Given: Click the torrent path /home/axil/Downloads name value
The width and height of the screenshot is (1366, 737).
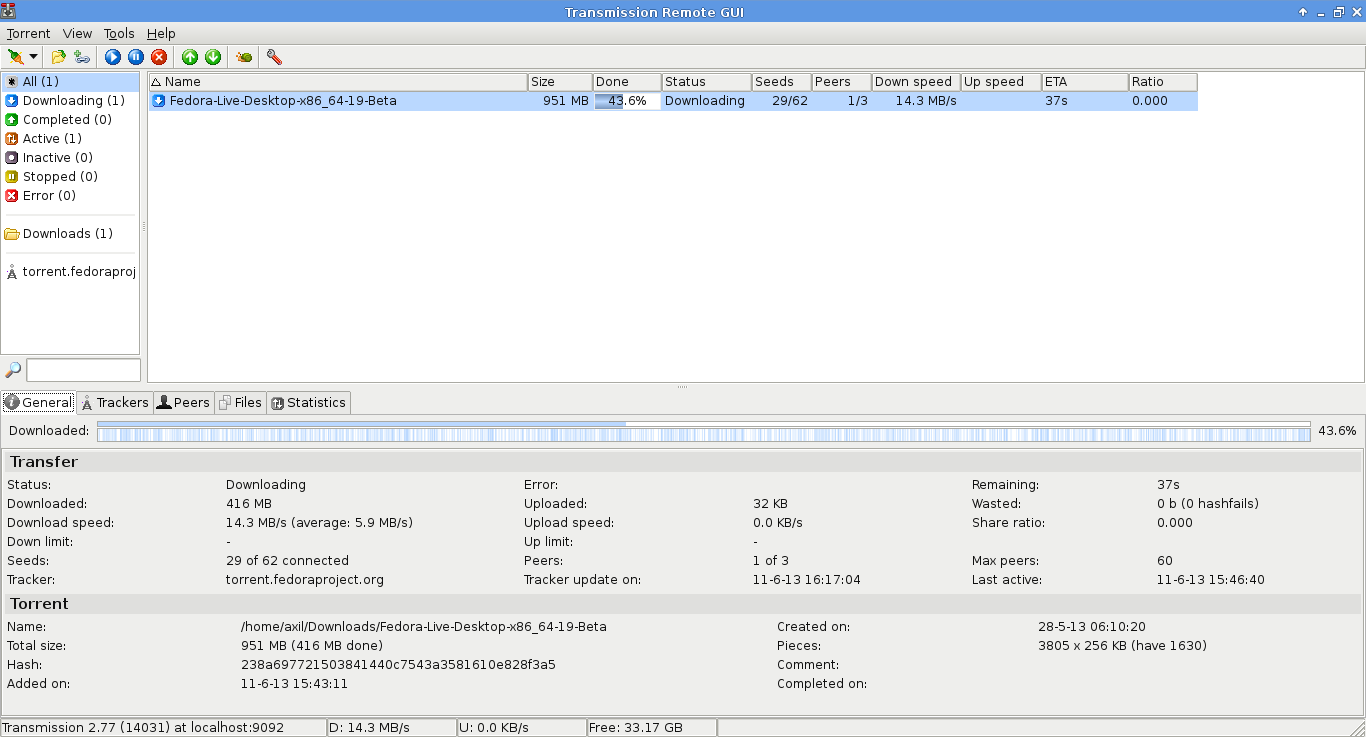Looking at the screenshot, I should point(424,627).
